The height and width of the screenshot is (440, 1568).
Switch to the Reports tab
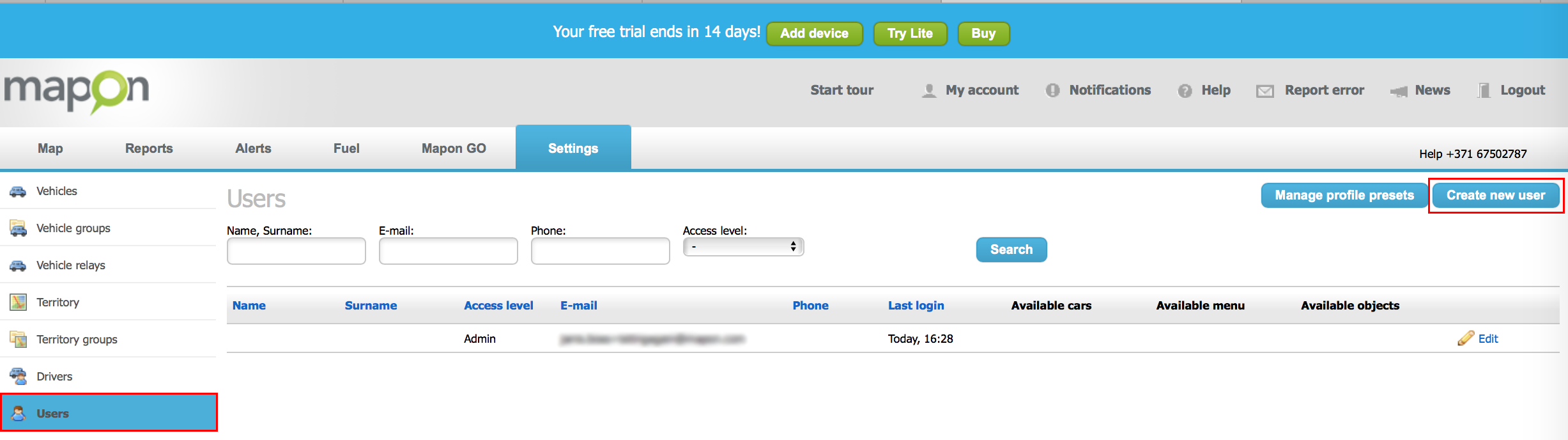[x=149, y=148]
